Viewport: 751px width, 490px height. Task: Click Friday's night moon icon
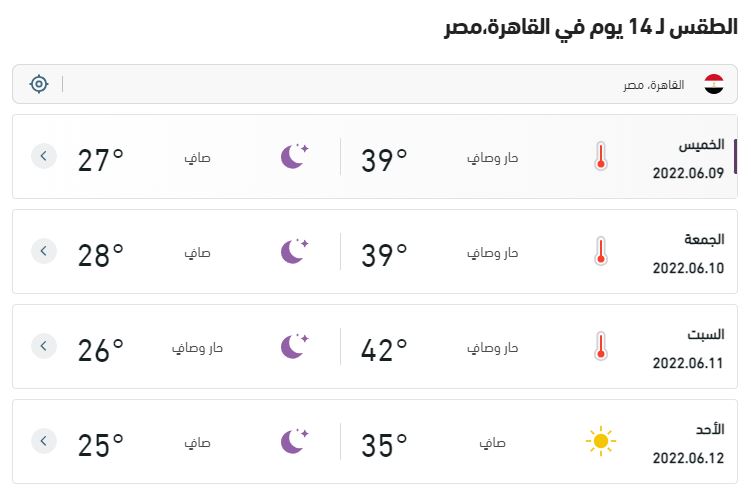tap(295, 251)
